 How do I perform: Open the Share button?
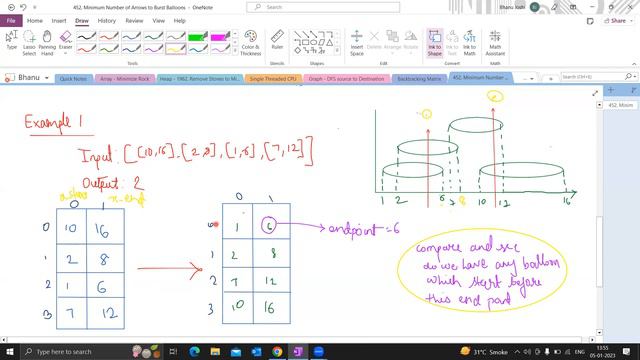(x=615, y=21)
